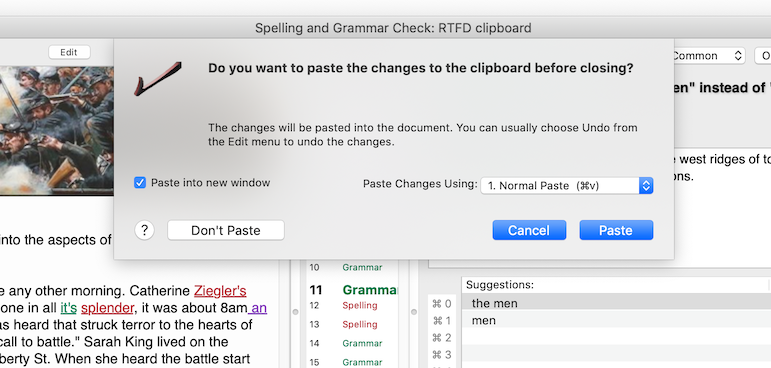Select error 14 Grammar in the list
Screen dimensions: 771x368
click(352, 343)
